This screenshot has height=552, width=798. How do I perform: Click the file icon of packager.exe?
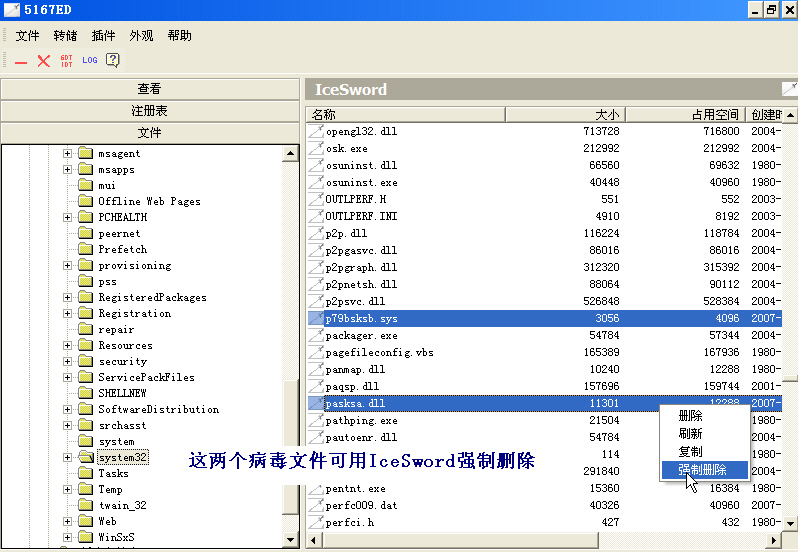click(316, 335)
